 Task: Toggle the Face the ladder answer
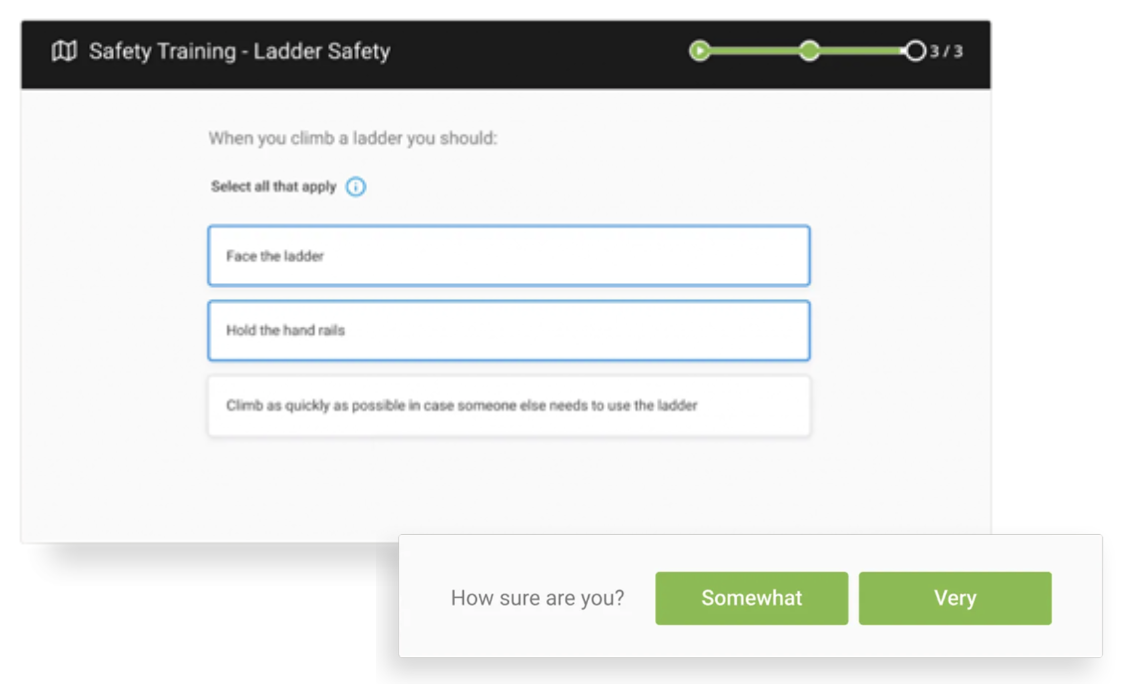coord(508,256)
